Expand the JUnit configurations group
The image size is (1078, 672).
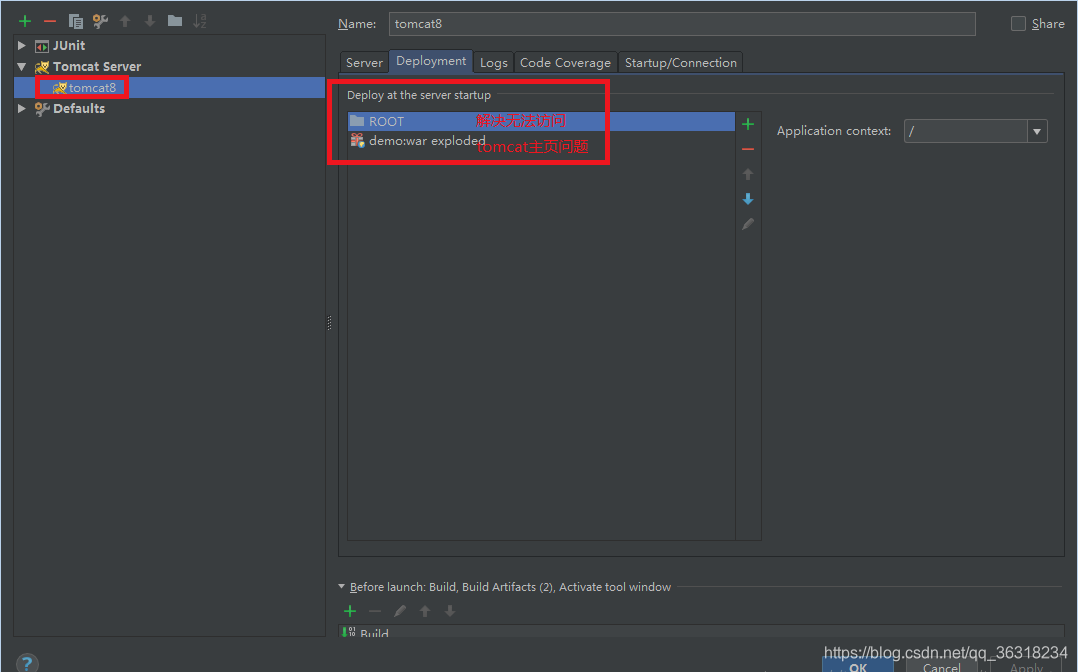point(20,45)
